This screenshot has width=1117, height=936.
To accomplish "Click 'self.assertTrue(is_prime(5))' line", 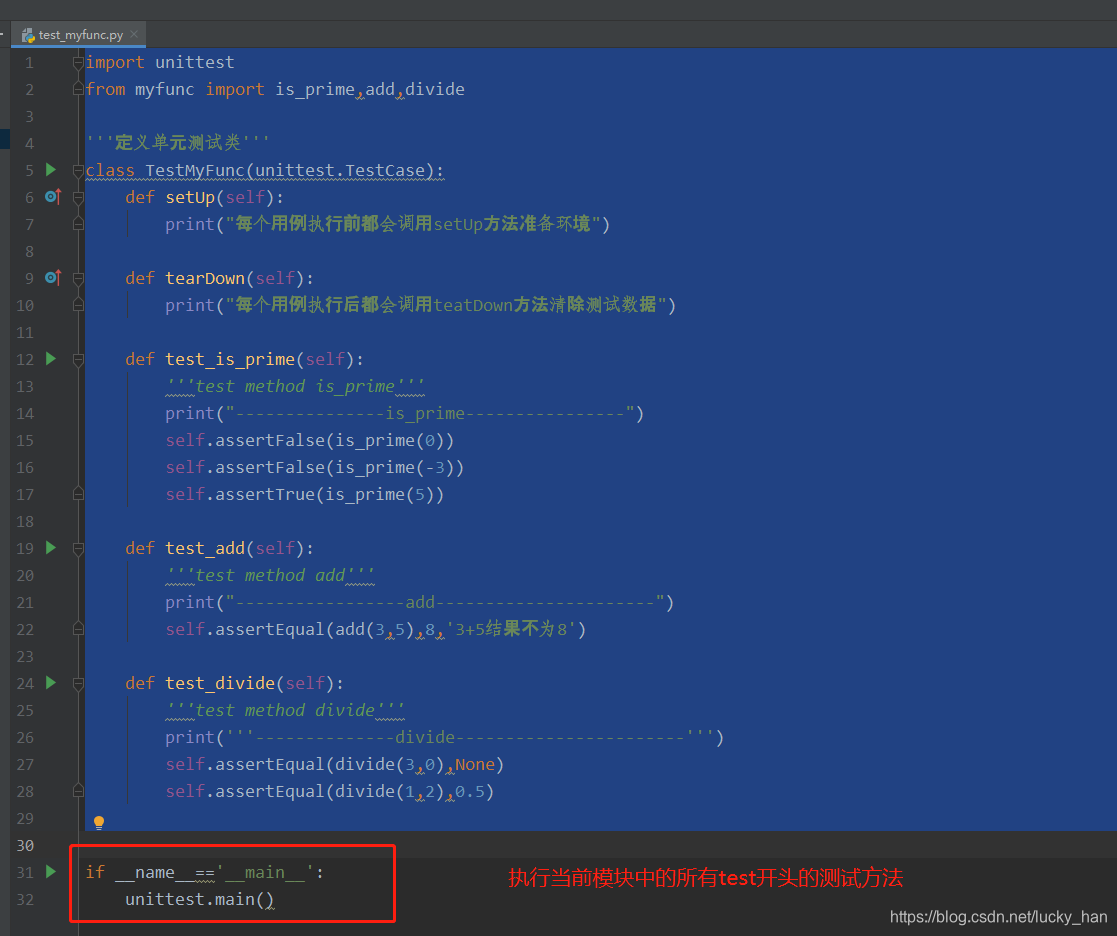I will [304, 495].
